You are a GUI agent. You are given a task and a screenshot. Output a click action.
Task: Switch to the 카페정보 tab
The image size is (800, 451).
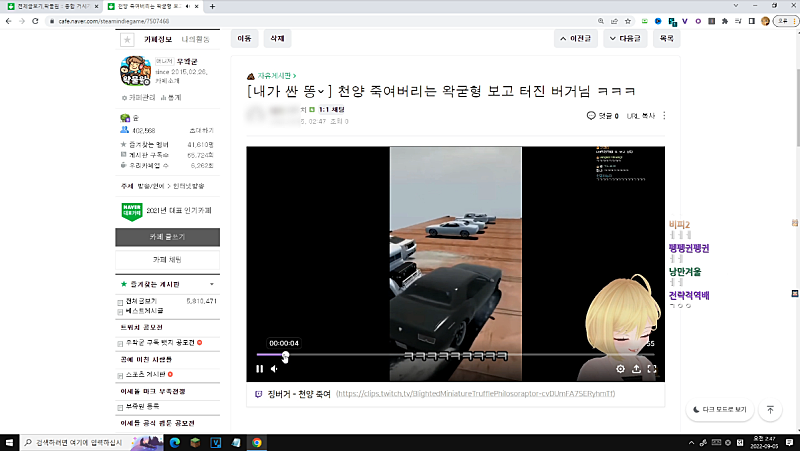pyautogui.click(x=158, y=39)
